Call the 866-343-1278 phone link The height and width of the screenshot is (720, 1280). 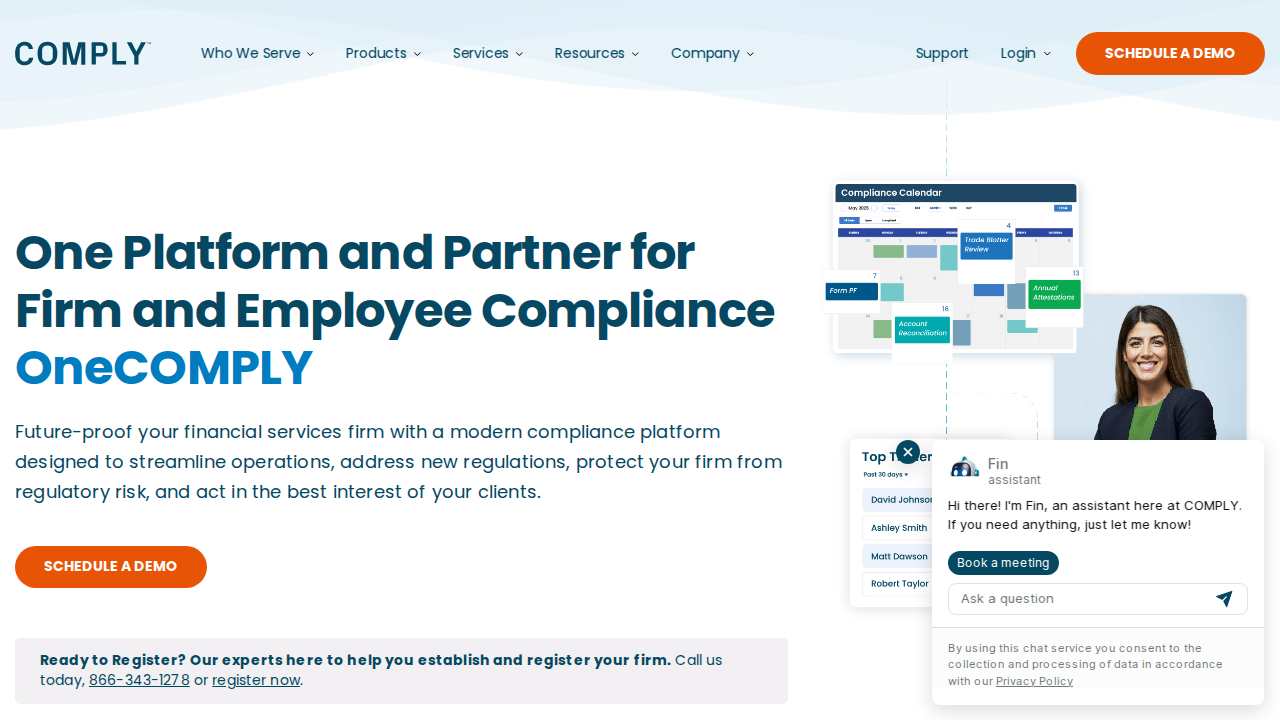139,680
